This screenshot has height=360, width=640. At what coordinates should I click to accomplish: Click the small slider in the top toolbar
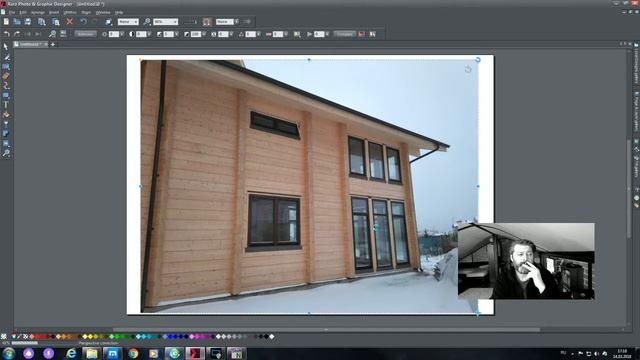[x=191, y=22]
